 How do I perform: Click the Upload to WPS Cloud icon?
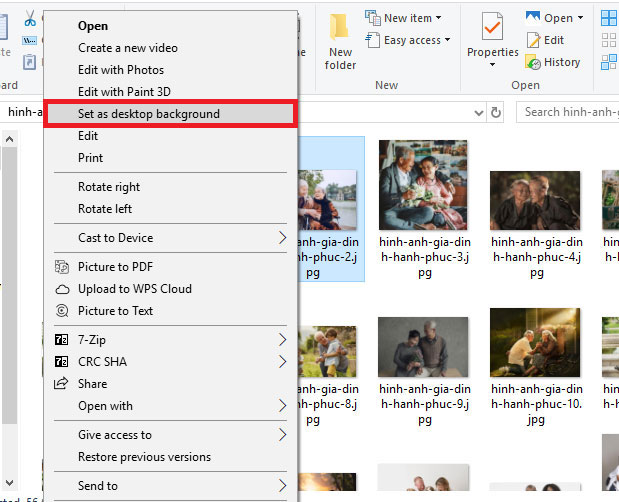[61, 289]
